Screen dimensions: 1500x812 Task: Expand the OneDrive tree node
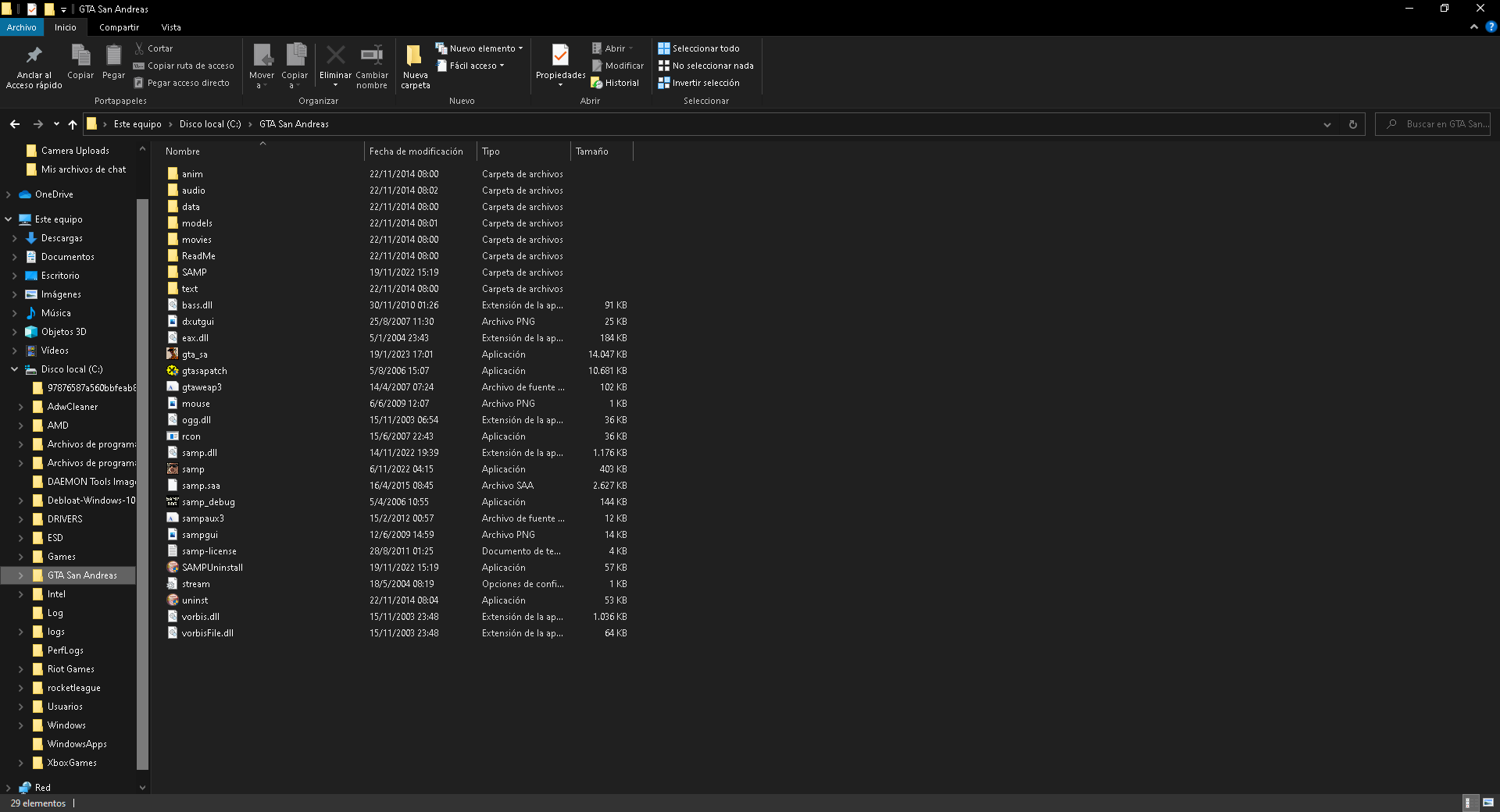pyautogui.click(x=9, y=194)
